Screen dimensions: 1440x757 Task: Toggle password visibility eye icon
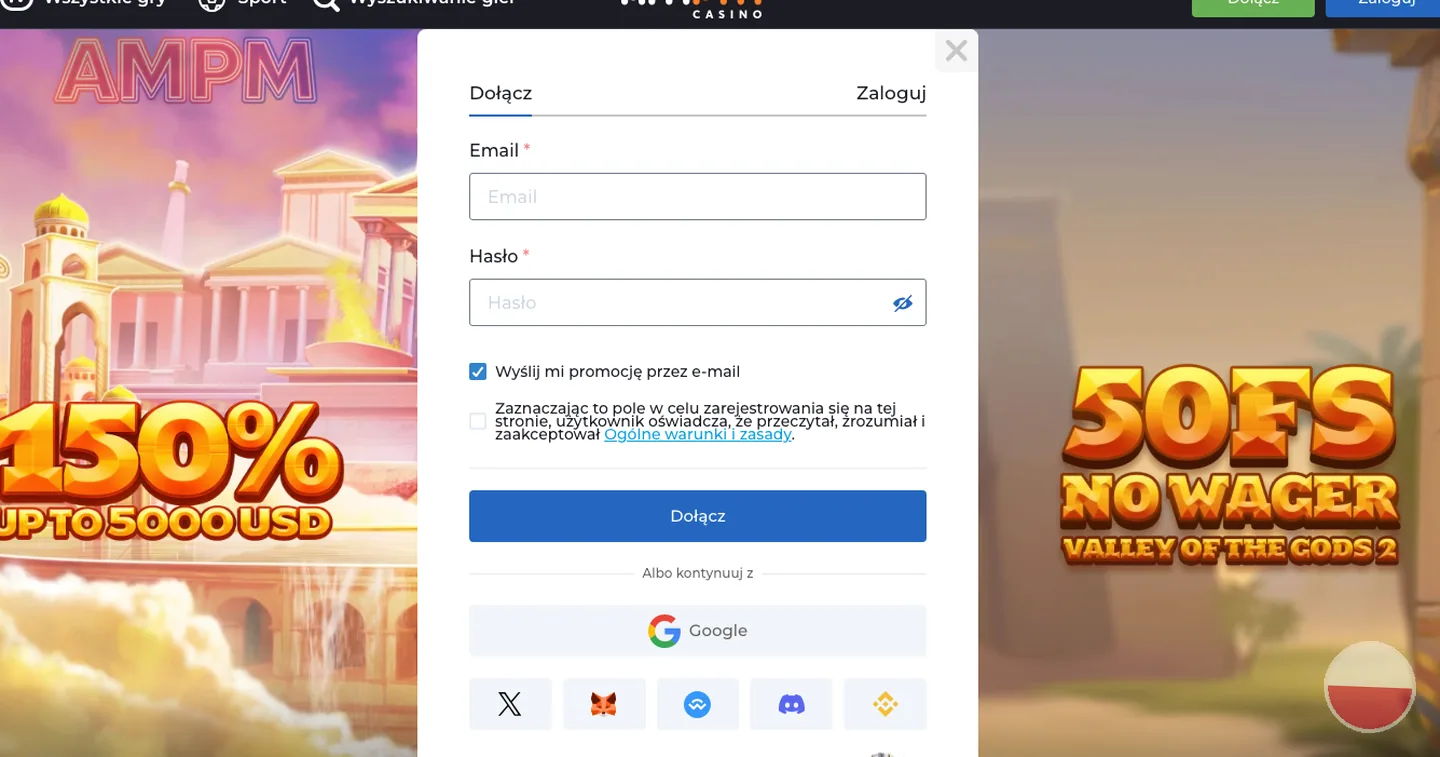(903, 303)
